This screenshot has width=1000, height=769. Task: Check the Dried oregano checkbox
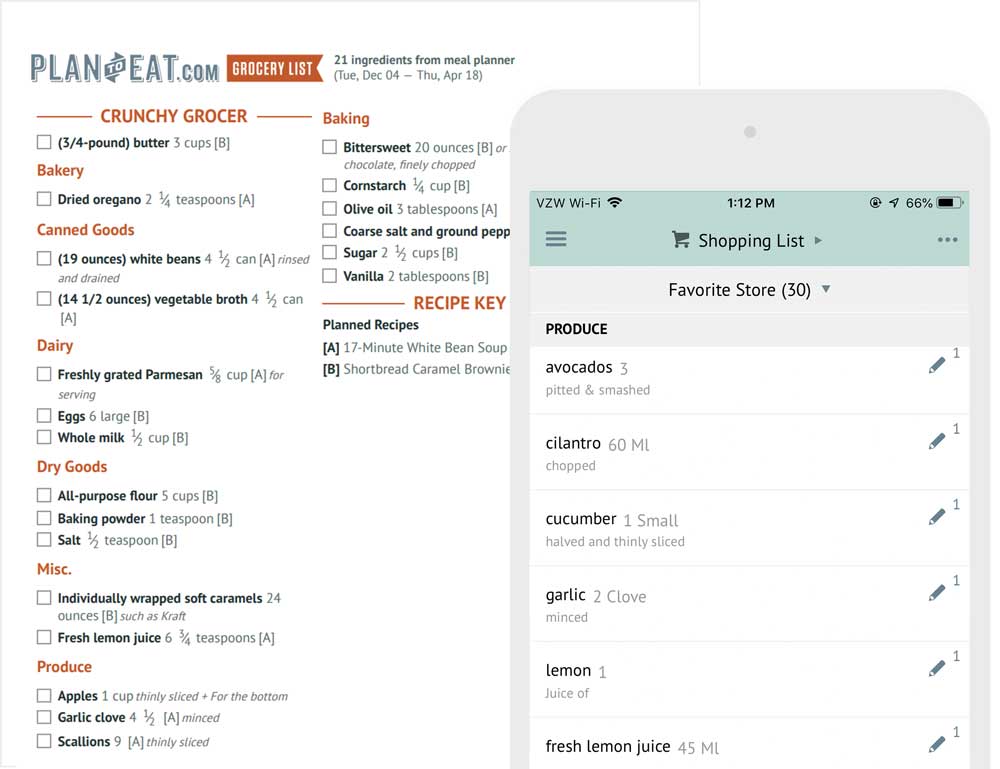[x=44, y=199]
